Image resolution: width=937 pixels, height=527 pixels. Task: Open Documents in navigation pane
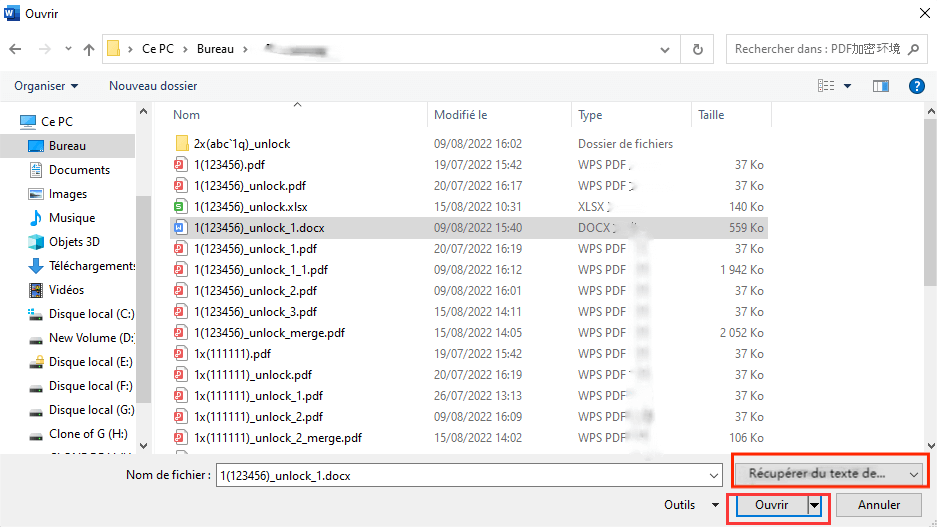click(x=79, y=170)
